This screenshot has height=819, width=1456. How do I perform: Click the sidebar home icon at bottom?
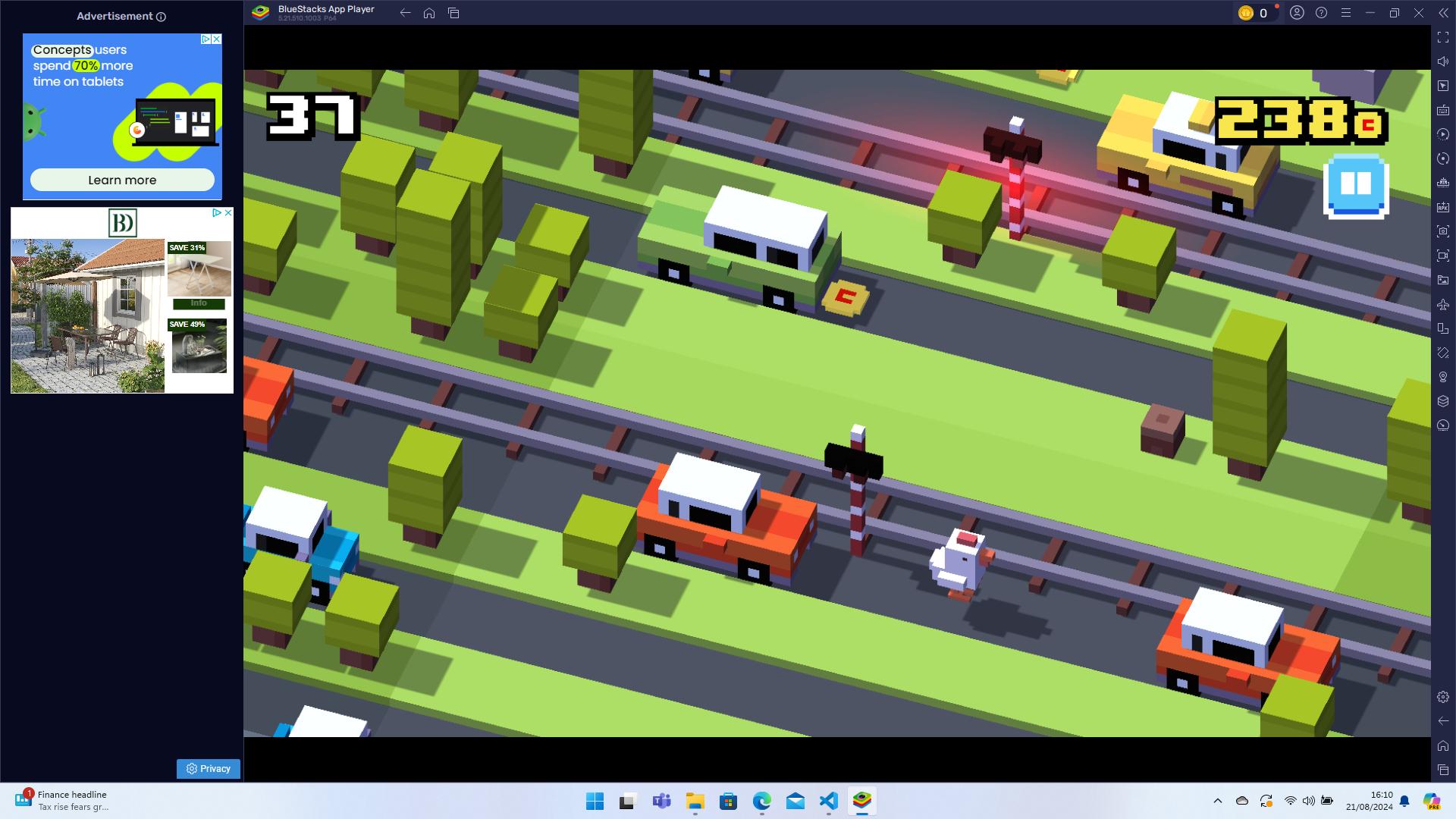coord(1443,745)
